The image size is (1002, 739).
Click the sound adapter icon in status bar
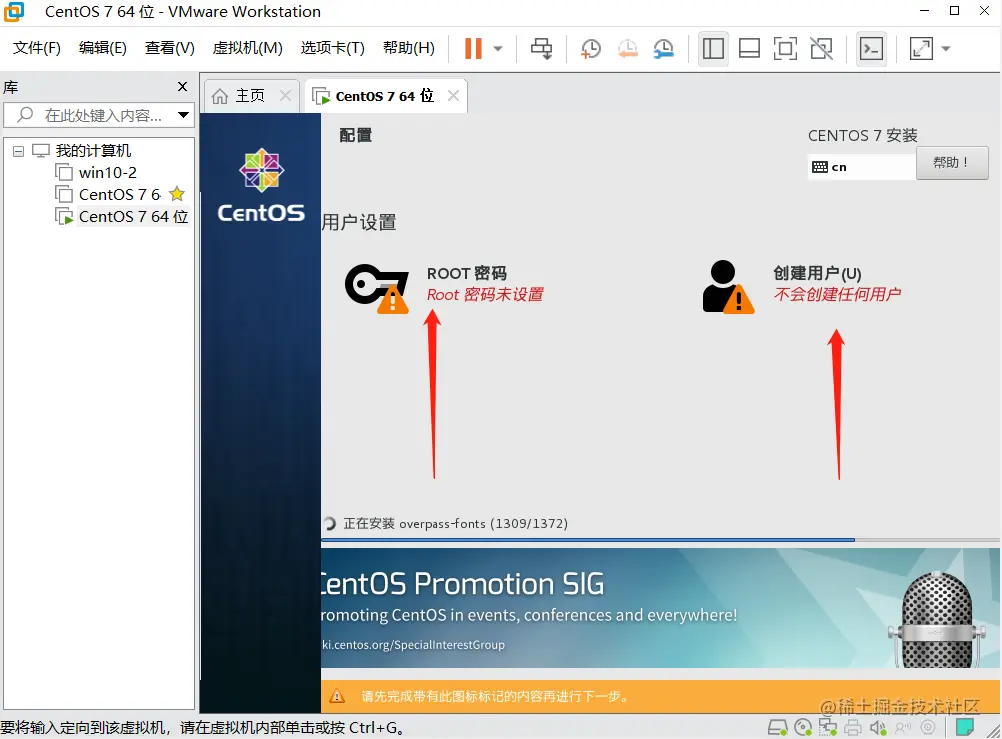[878, 728]
